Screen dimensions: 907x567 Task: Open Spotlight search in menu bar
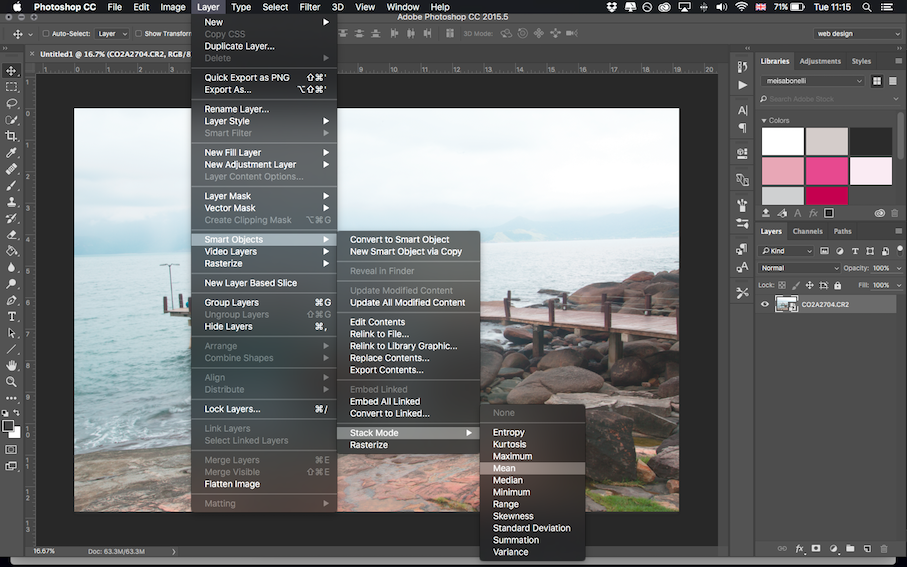[x=867, y=7]
